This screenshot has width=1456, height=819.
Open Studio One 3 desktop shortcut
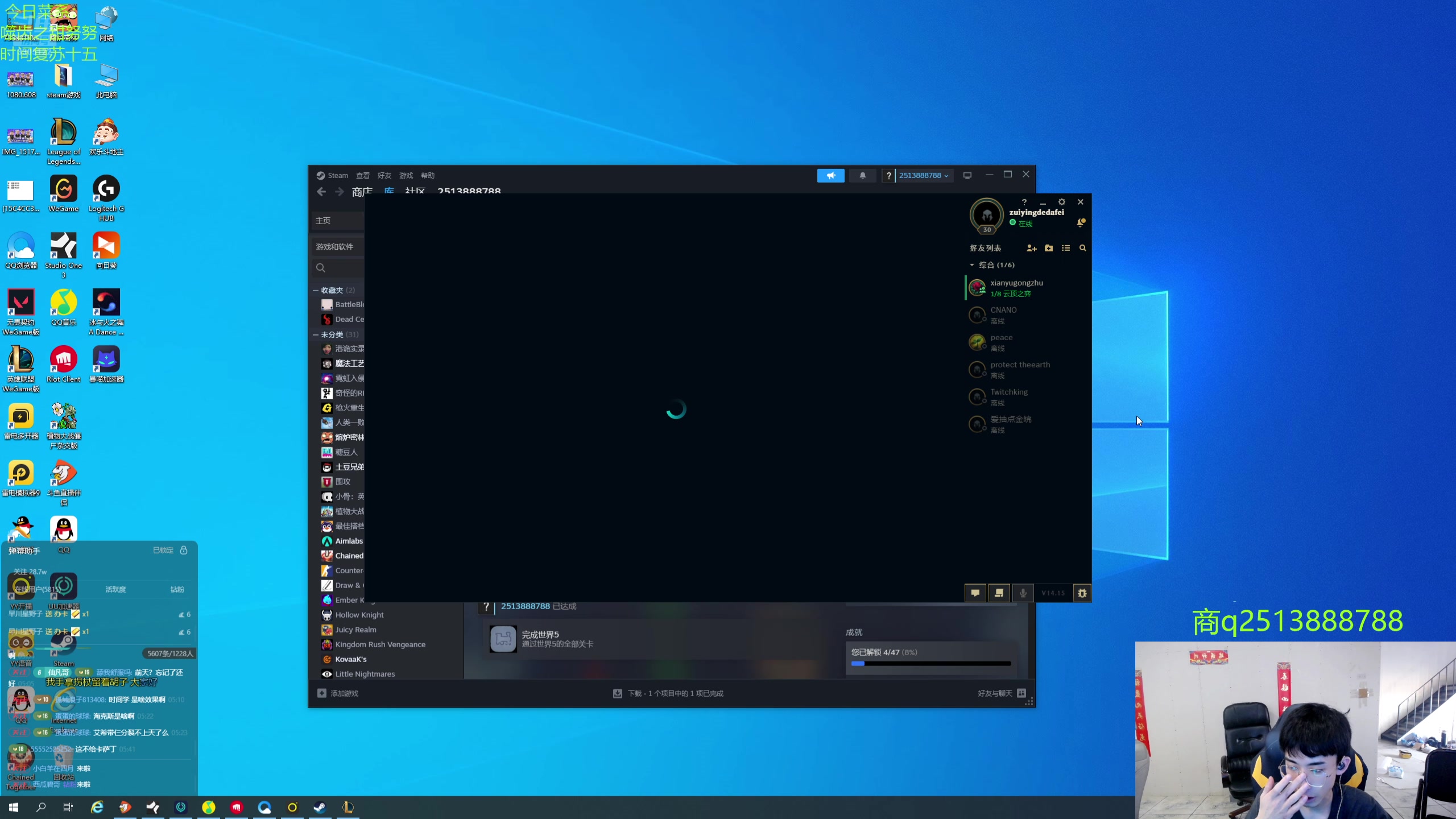click(x=63, y=255)
